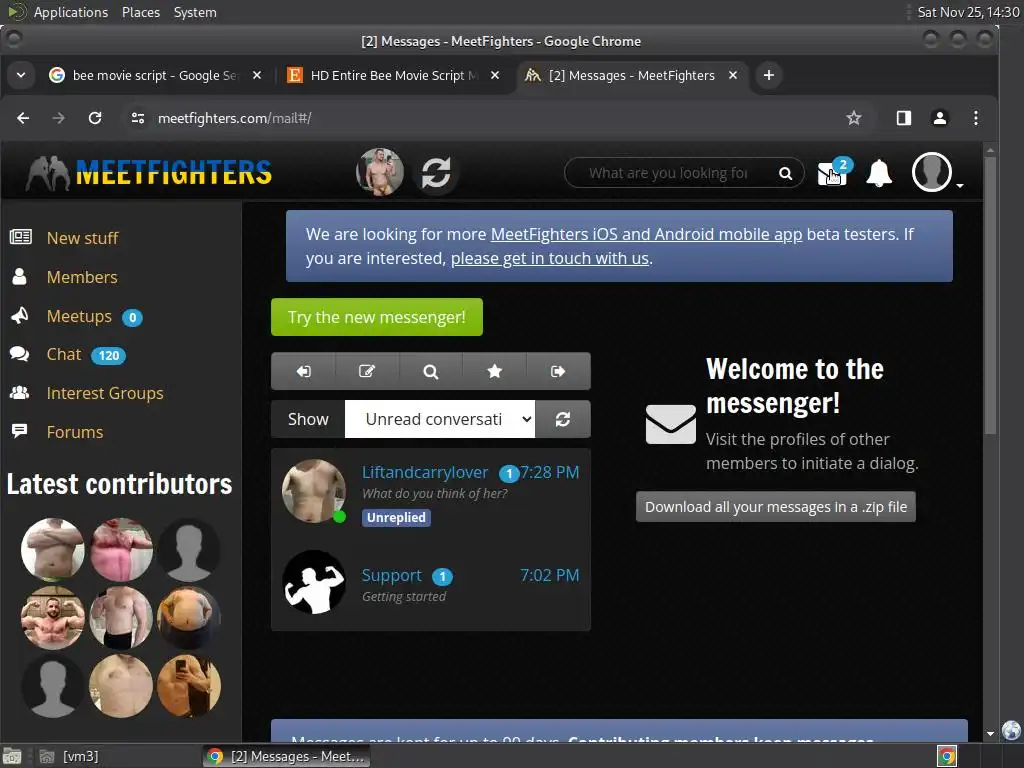Screen dimensions: 1024x768
Task: Click the reload conversations icon beside filter
Action: coord(563,419)
